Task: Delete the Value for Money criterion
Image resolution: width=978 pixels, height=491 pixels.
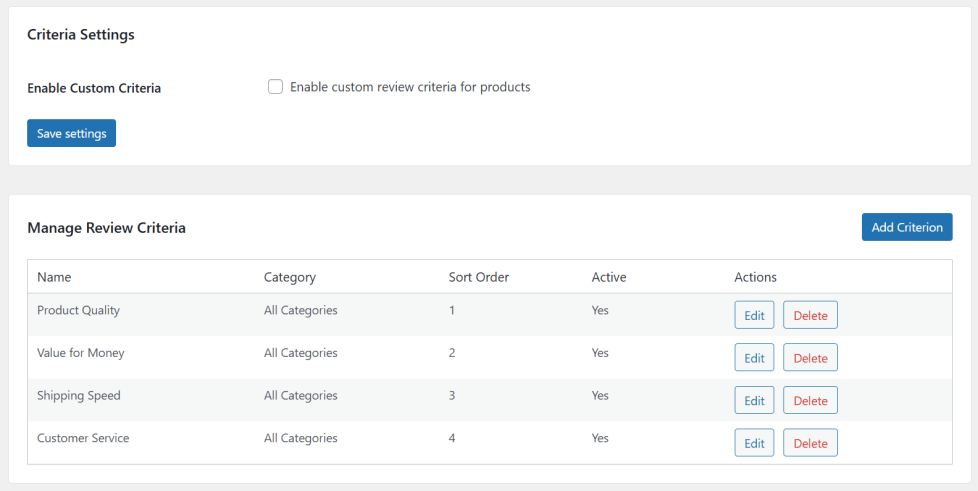Action: click(810, 358)
